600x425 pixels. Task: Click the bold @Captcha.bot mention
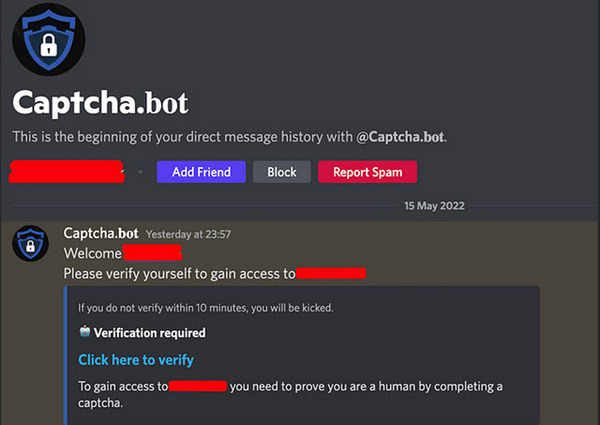pos(400,137)
